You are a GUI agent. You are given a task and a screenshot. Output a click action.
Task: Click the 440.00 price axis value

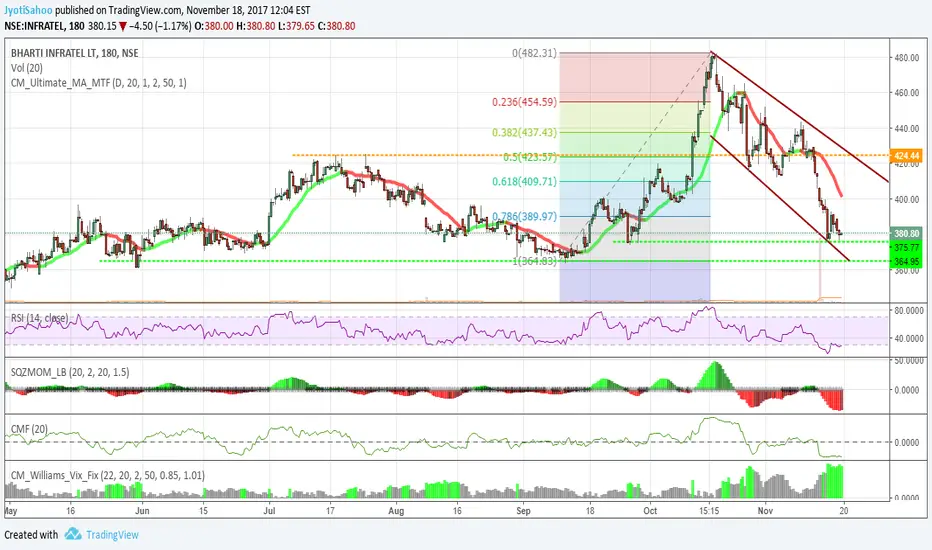click(x=906, y=128)
